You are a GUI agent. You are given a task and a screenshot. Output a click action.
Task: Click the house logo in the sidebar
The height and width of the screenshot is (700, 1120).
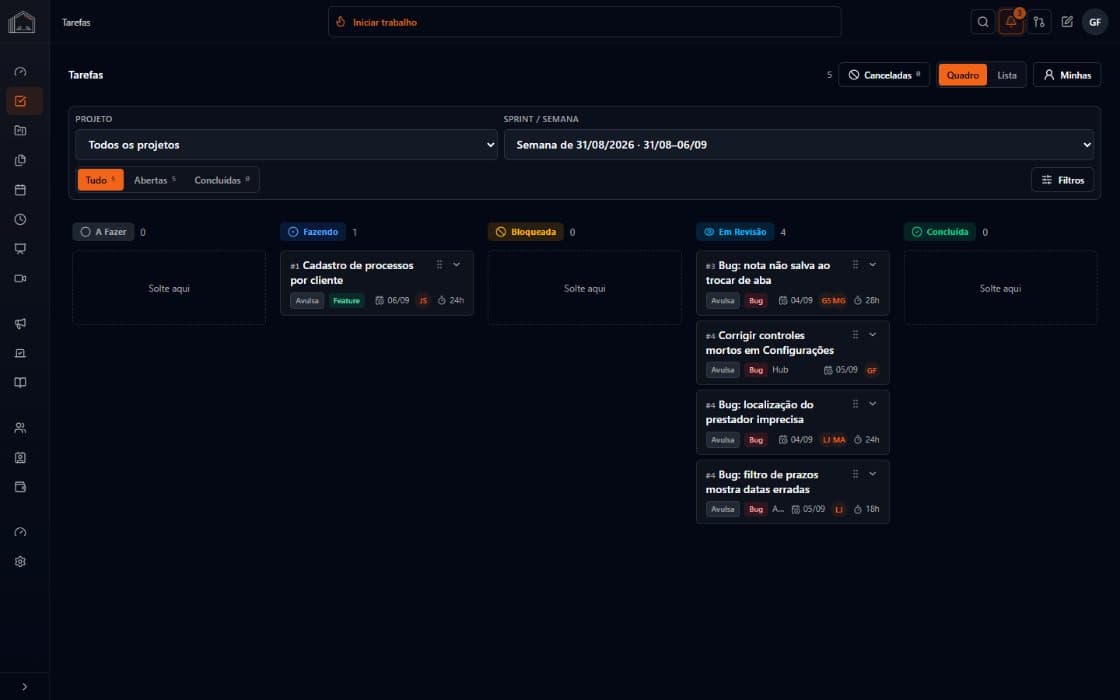click(21, 22)
